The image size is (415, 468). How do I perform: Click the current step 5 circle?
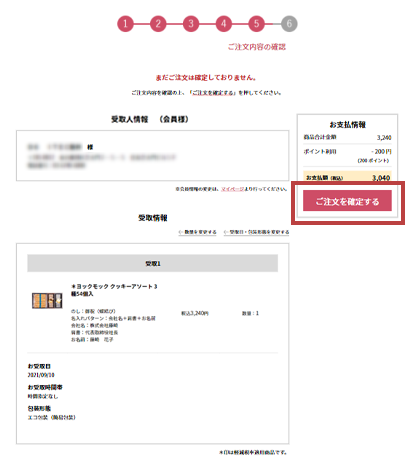[x=256, y=24]
